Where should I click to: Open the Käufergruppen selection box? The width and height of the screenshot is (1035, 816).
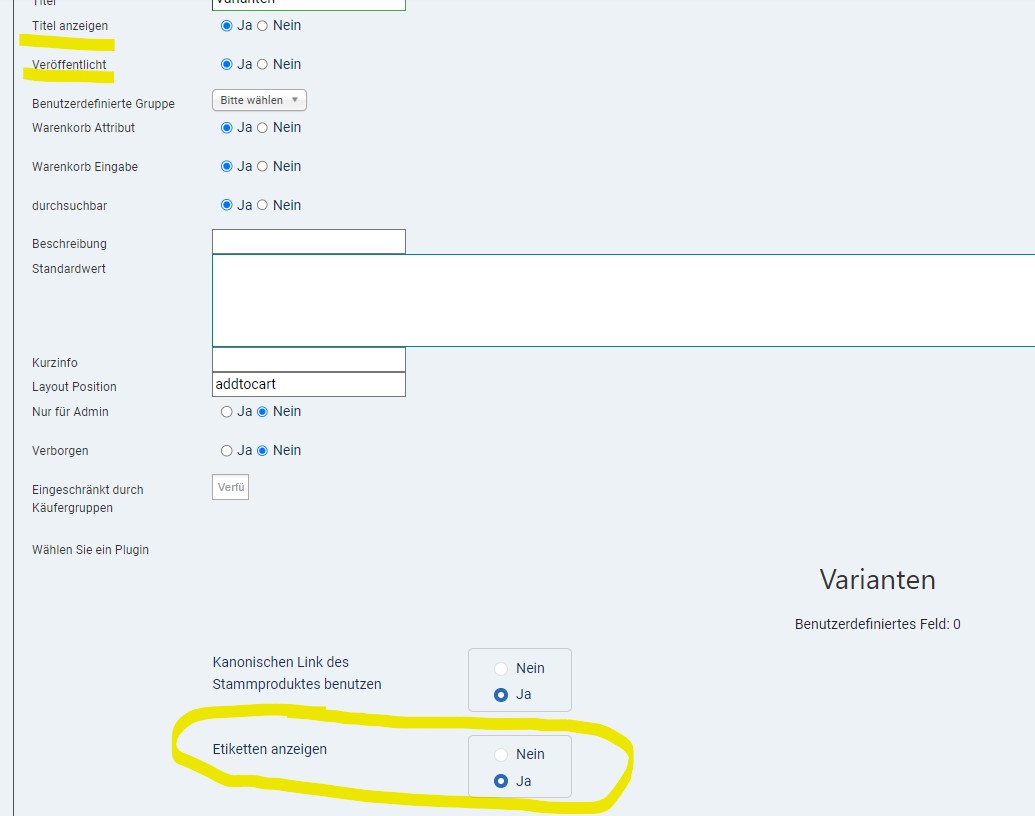(231, 487)
